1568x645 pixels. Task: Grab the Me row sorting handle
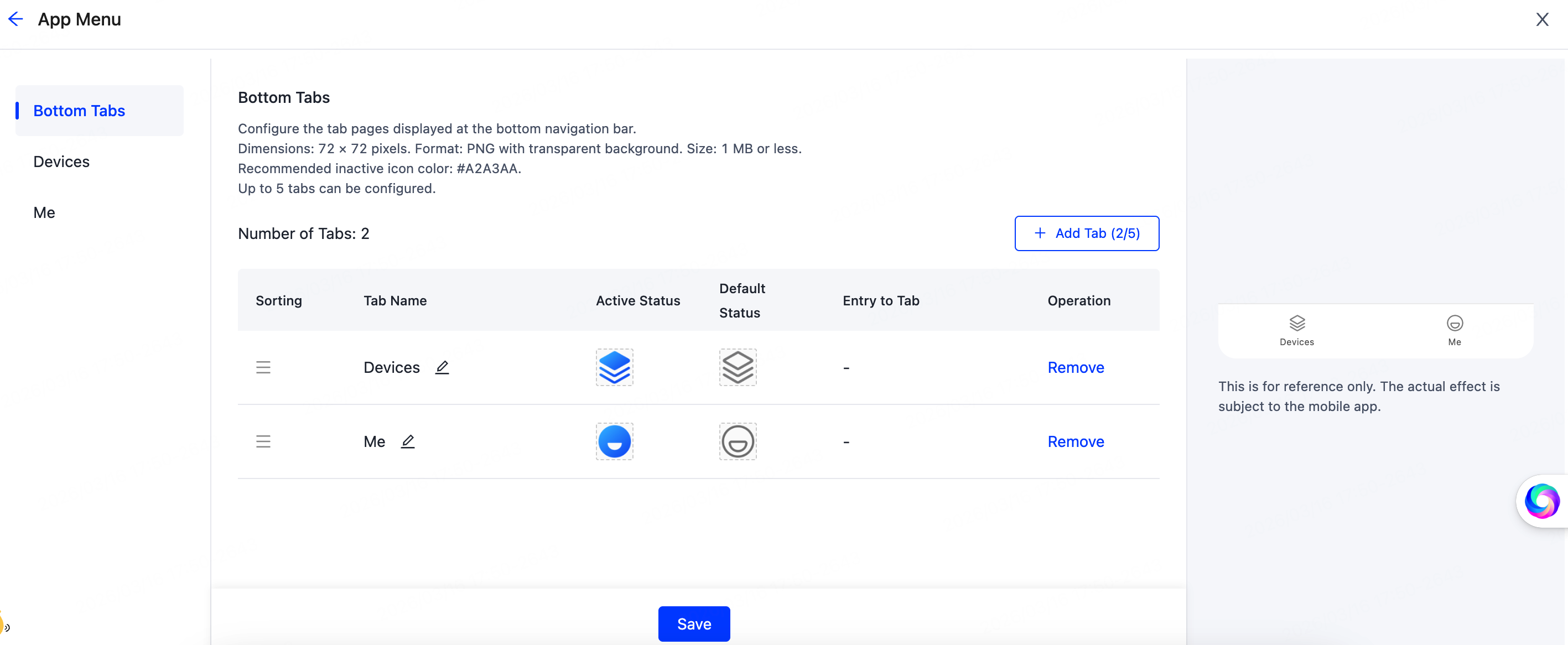click(x=263, y=442)
